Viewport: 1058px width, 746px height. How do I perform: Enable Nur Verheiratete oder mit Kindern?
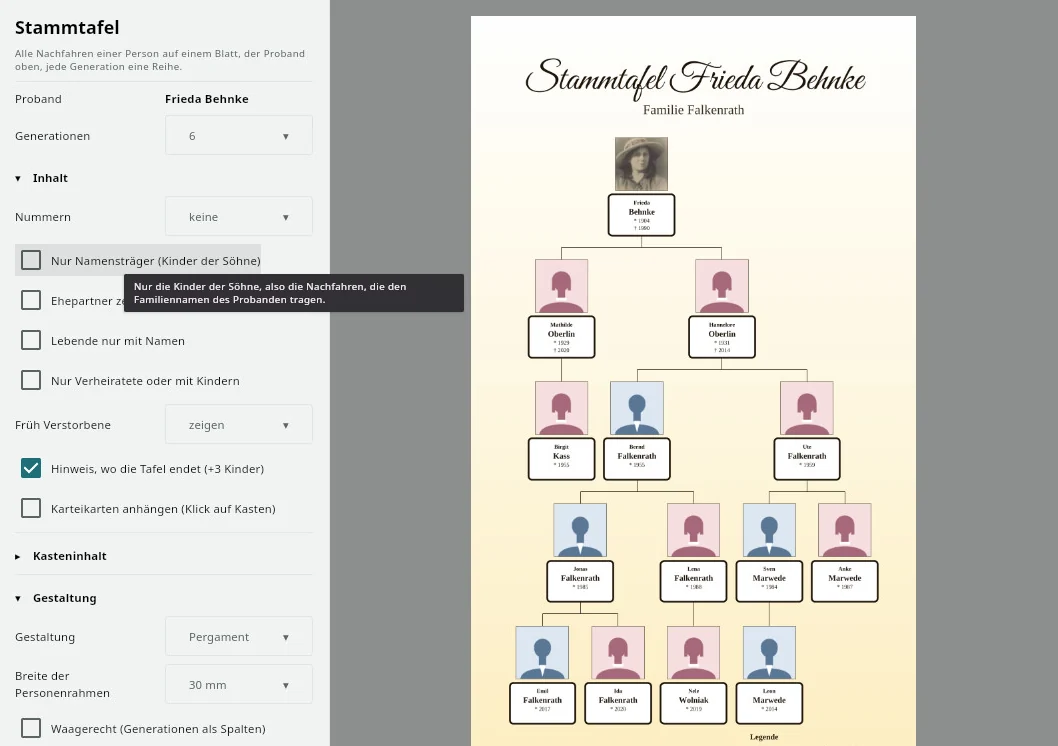pos(31,380)
